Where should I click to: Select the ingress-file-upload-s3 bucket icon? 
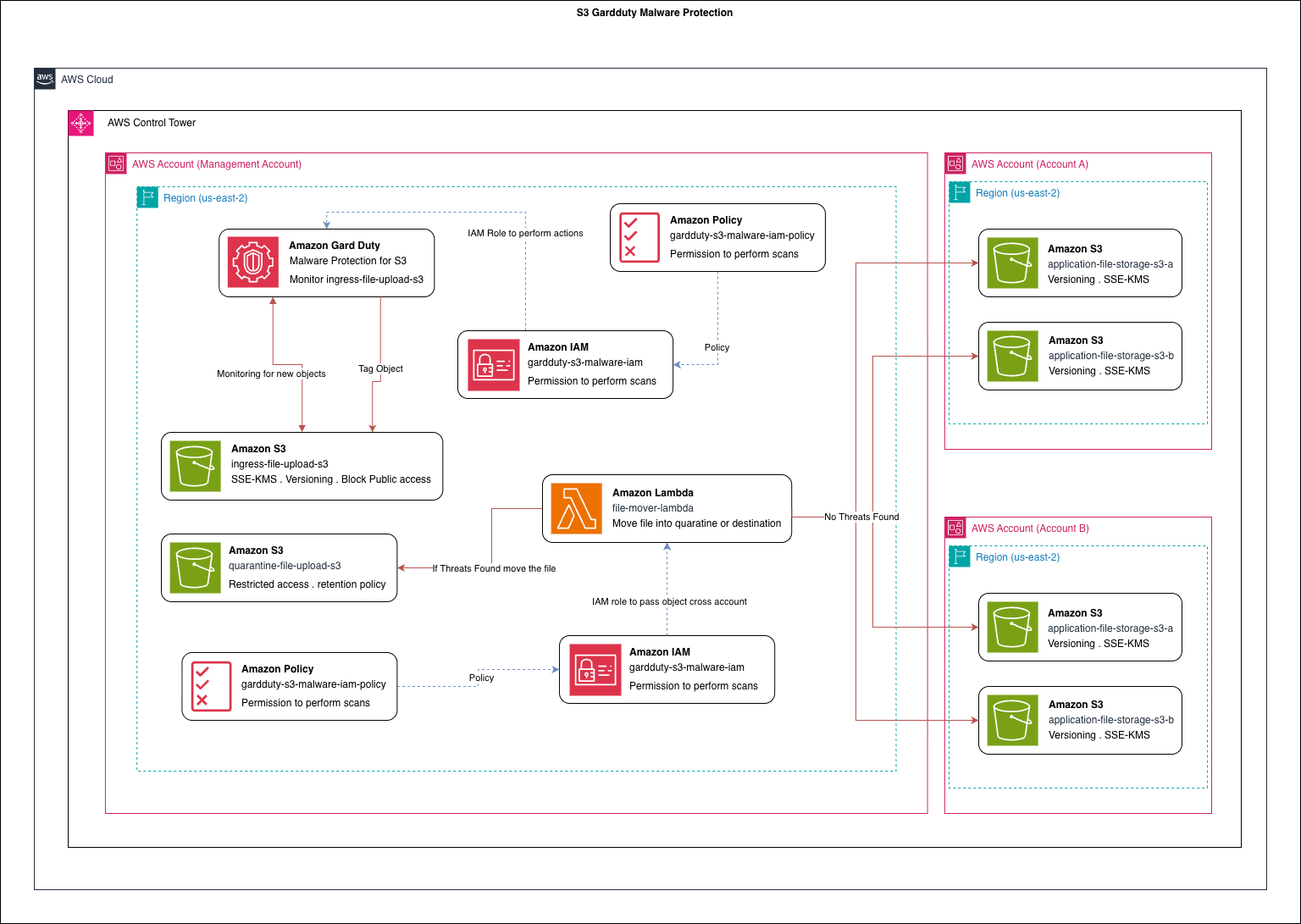point(194,466)
